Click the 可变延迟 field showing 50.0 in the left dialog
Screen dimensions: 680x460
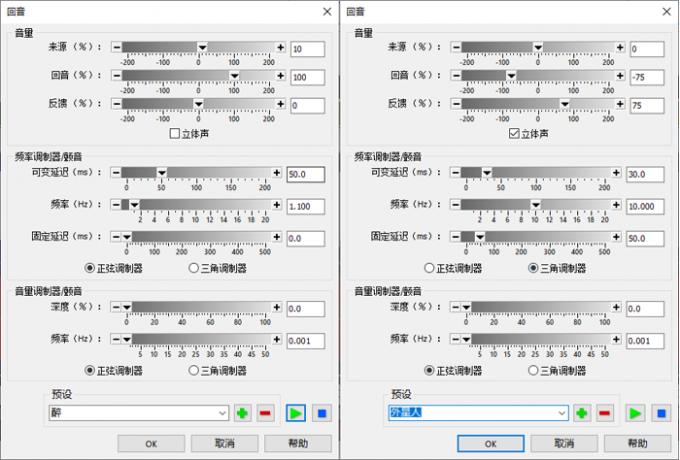pyautogui.click(x=306, y=174)
